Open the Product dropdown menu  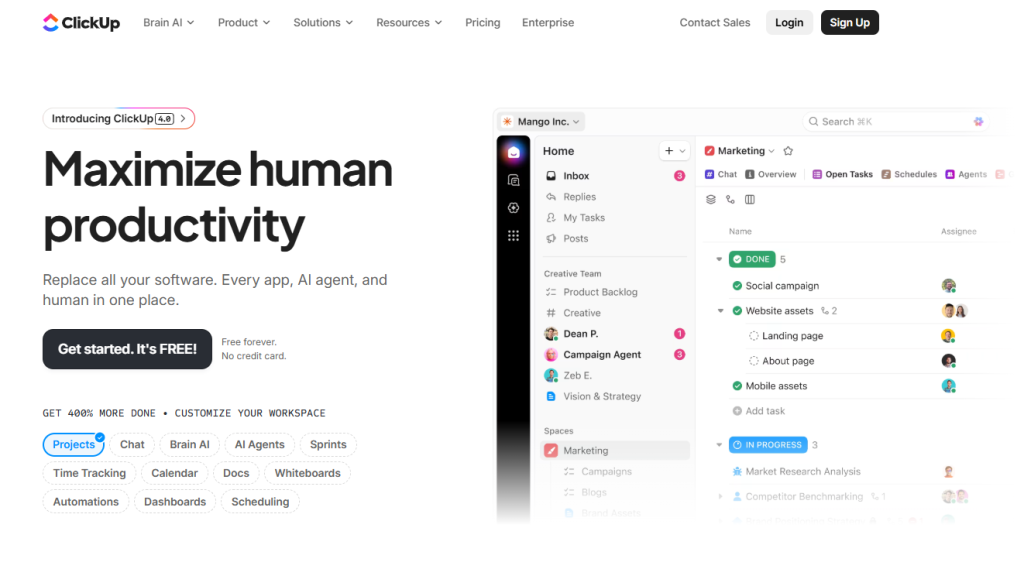click(244, 22)
